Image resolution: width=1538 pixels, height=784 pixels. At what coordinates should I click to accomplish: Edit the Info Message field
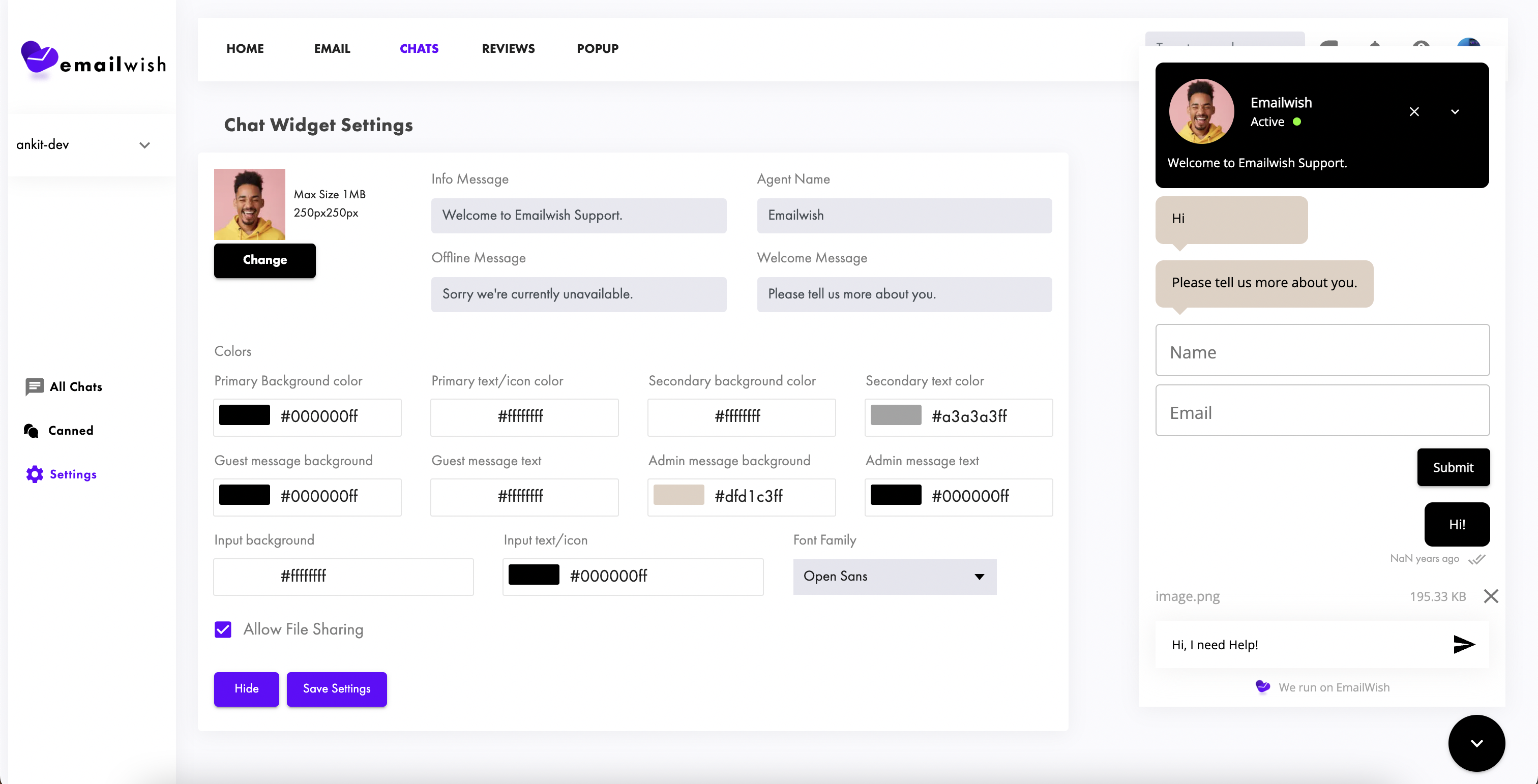[x=579, y=216]
